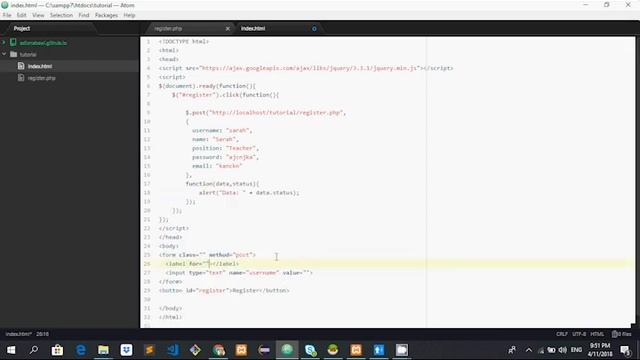Open File Explorer from the taskbar
This screenshot has height=360, width=640.
pyautogui.click(x=103, y=350)
